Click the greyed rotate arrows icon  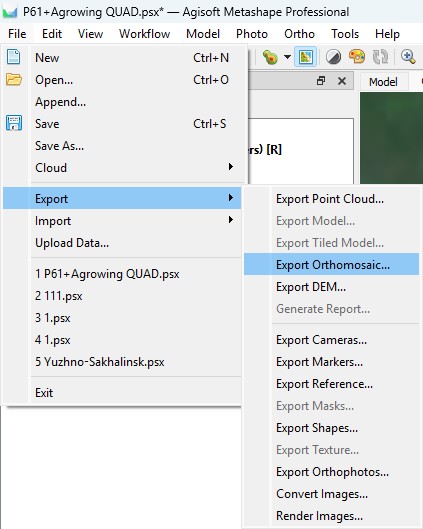point(380,57)
